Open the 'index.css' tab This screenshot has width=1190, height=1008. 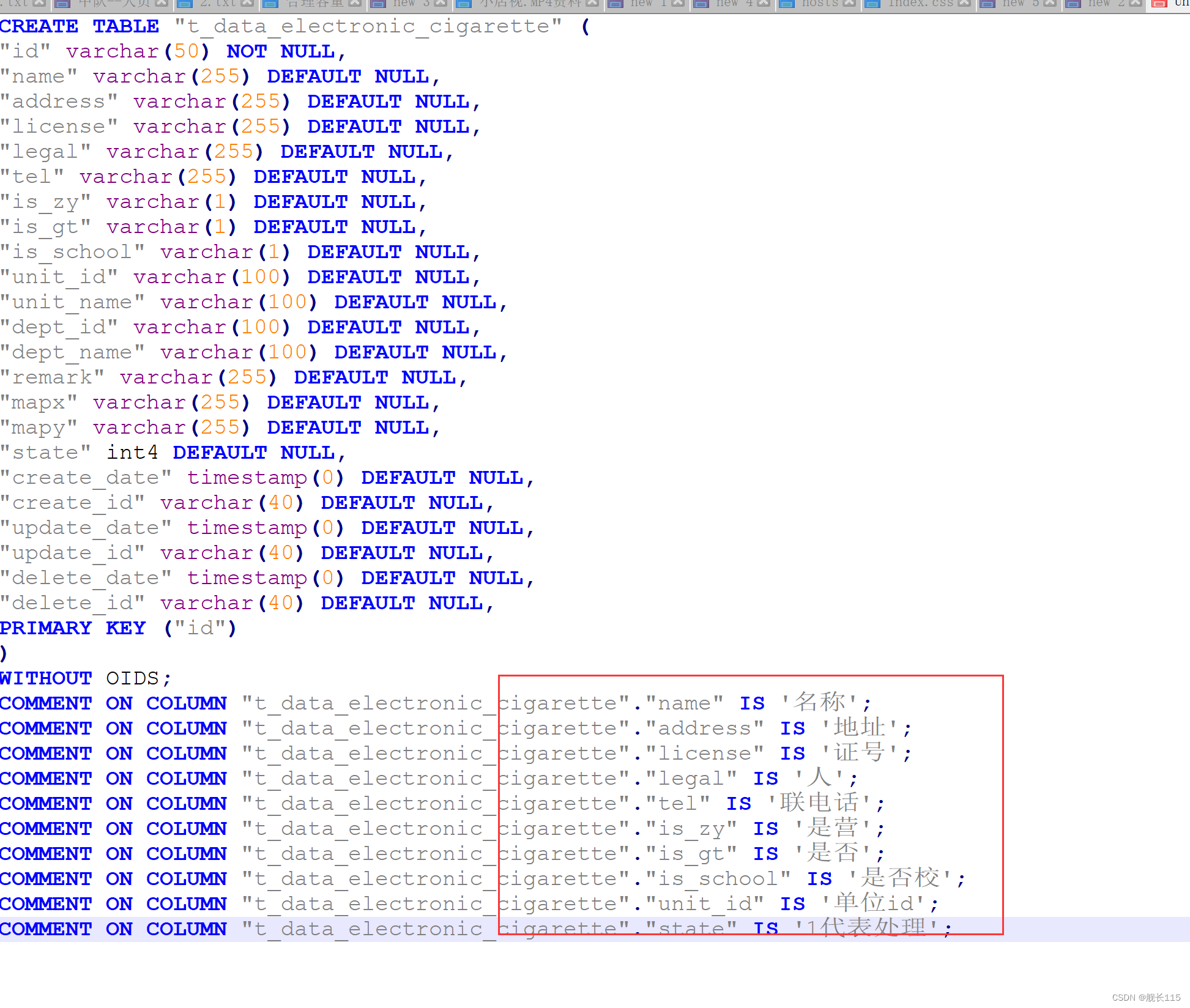[921, 3]
